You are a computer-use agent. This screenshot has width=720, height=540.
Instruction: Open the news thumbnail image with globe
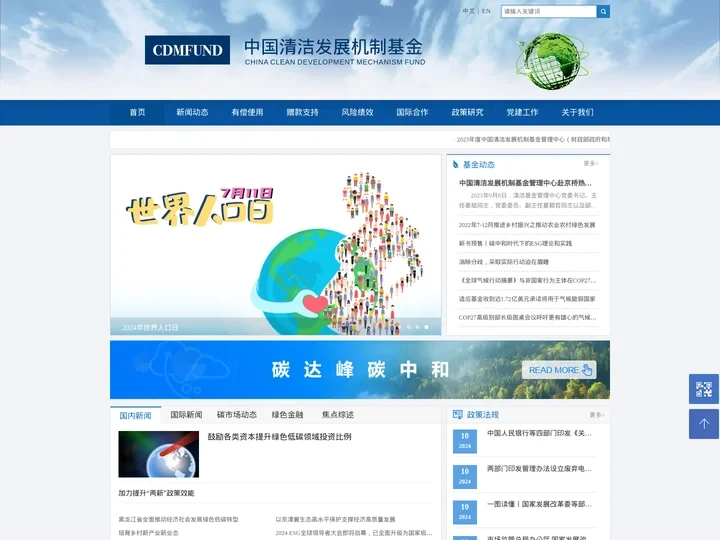pyautogui.click(x=158, y=454)
